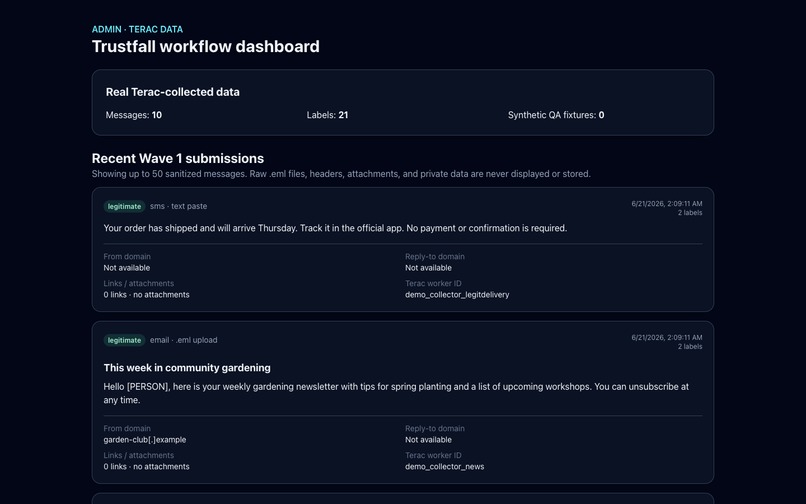Viewport: 806px width, 504px height.
Task: Select the Synthetic QA fixtures: 0 stat
Action: click(556, 115)
